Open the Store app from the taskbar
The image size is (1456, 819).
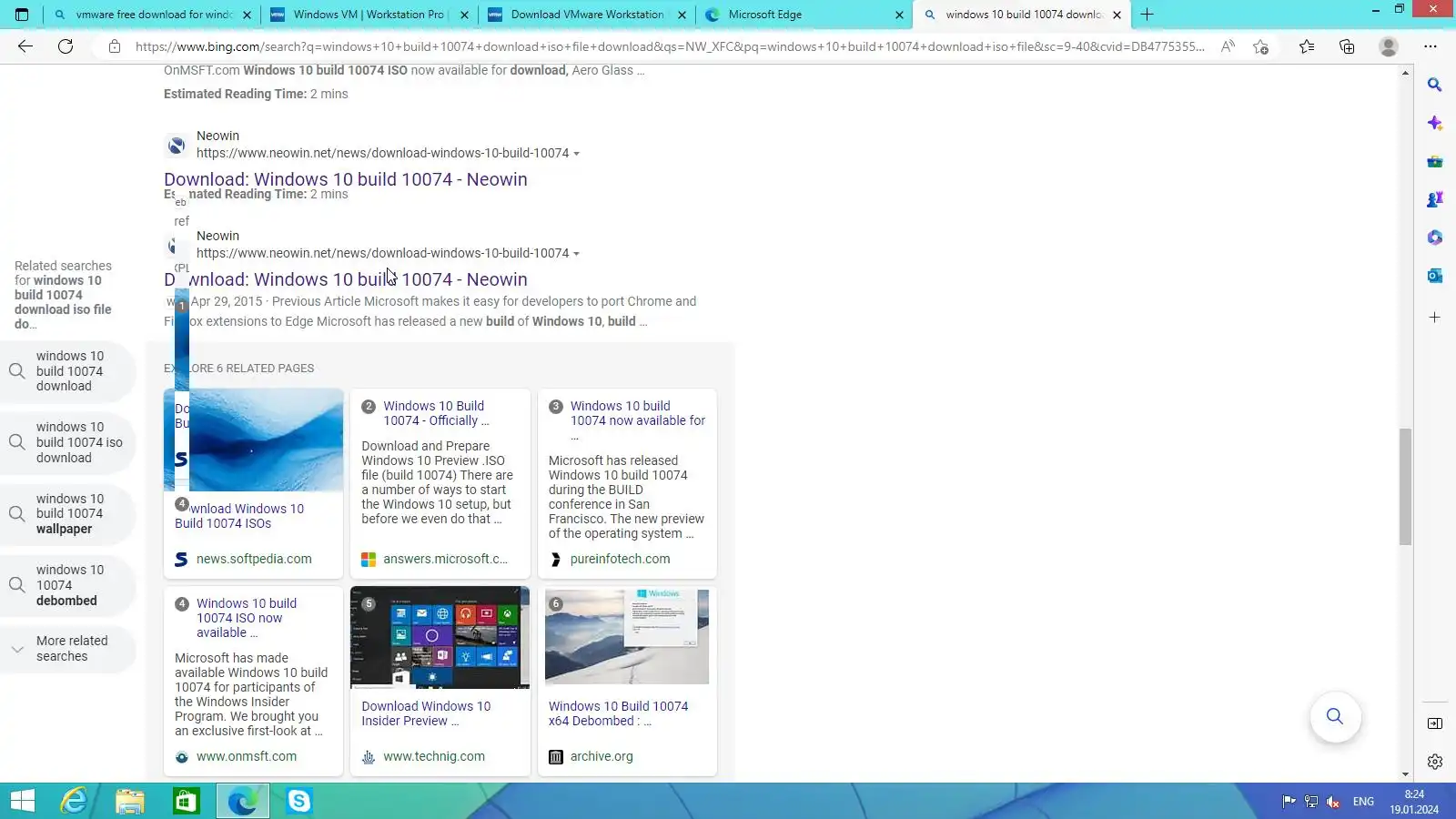point(187,801)
